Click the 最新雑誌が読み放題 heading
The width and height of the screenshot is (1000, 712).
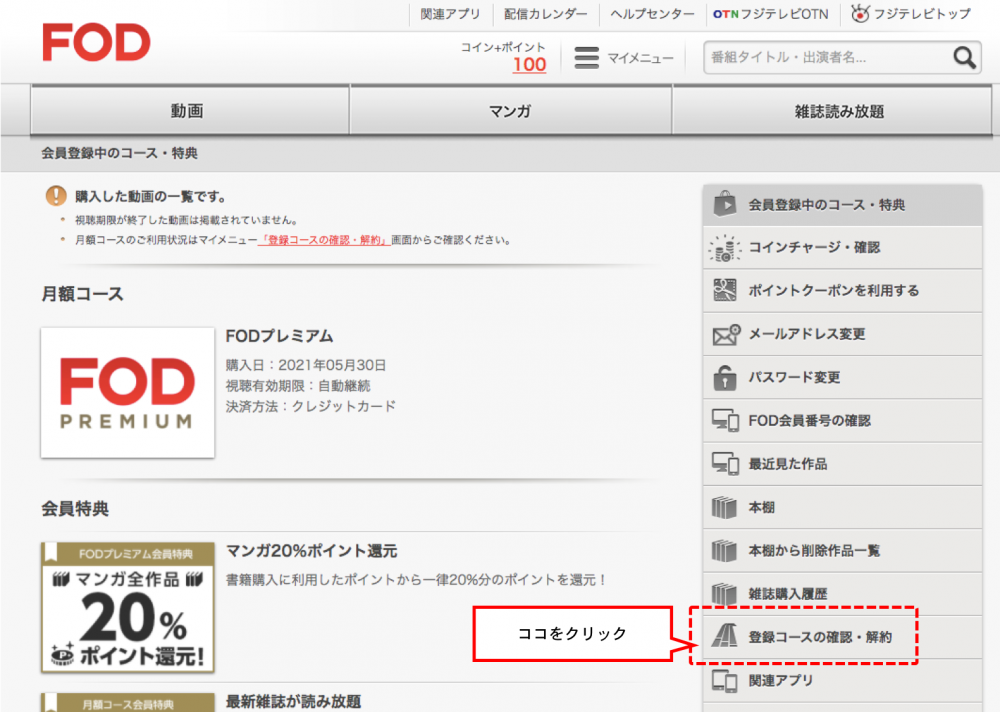click(293, 702)
